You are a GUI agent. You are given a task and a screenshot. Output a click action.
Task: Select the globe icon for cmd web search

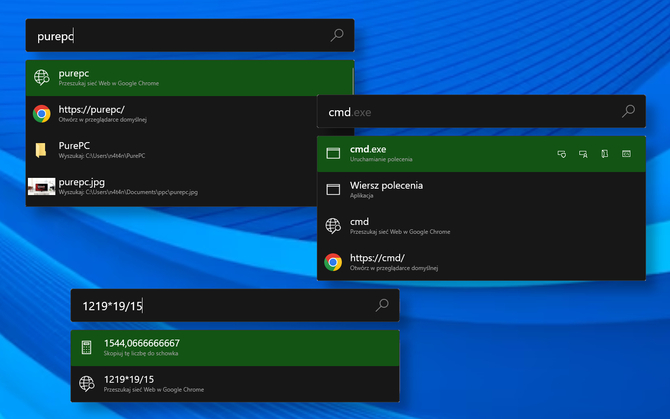pos(333,226)
